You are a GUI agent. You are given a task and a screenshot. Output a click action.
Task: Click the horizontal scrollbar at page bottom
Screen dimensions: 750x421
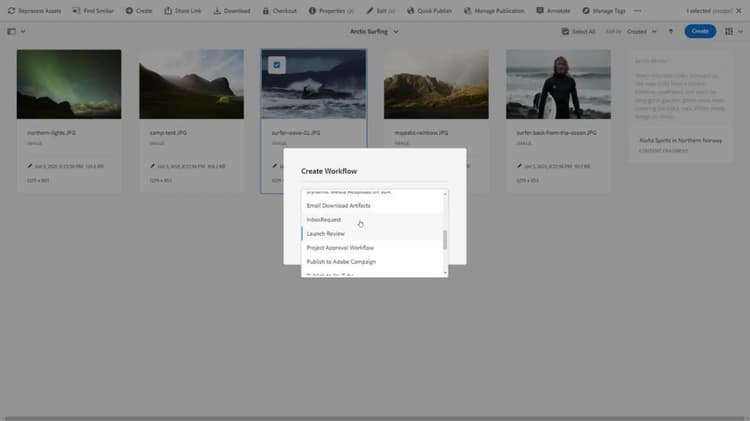[x=375, y=418]
